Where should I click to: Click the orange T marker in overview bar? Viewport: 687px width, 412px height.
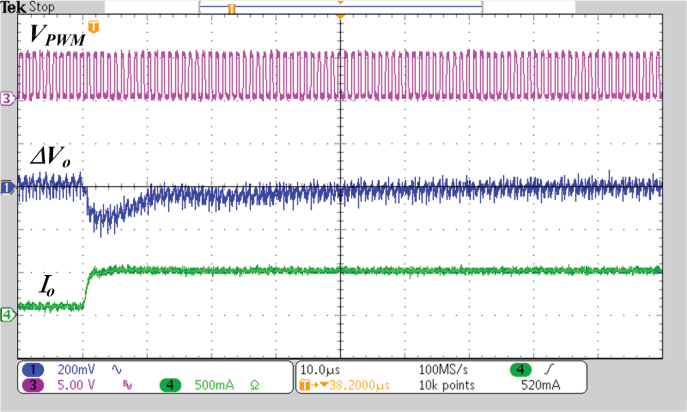tap(231, 9)
